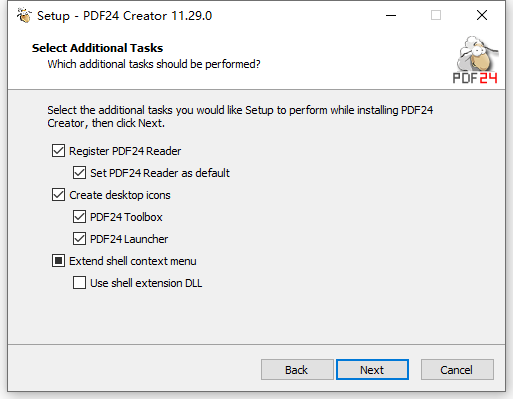Toggle Set PDF24 Reader as default

[79, 173]
